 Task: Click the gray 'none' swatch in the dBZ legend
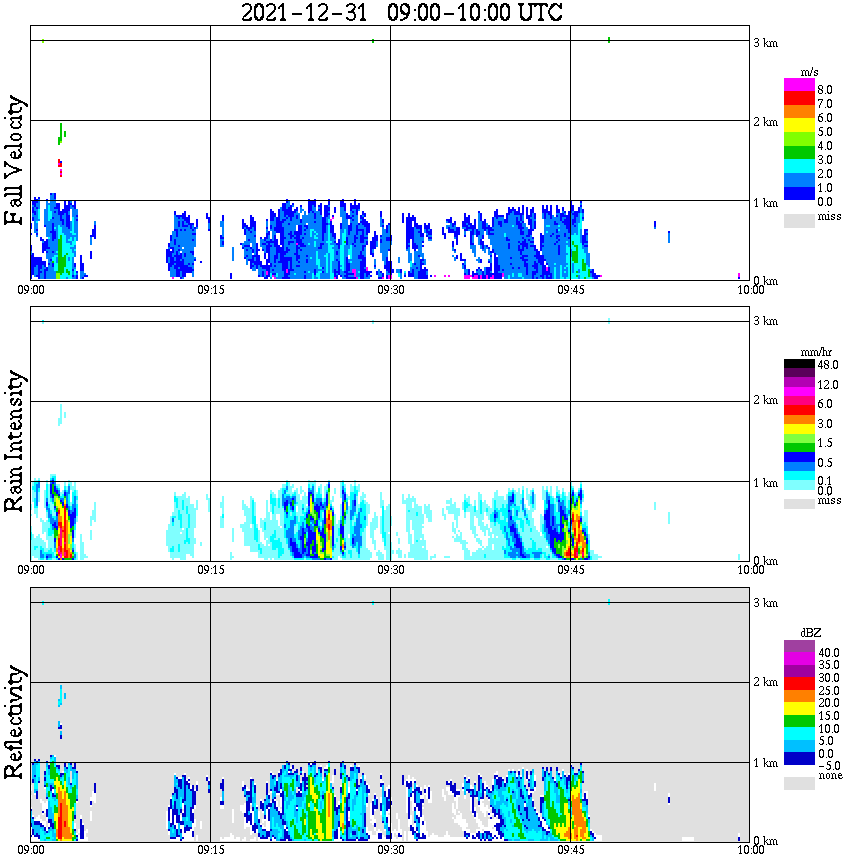pos(799,783)
